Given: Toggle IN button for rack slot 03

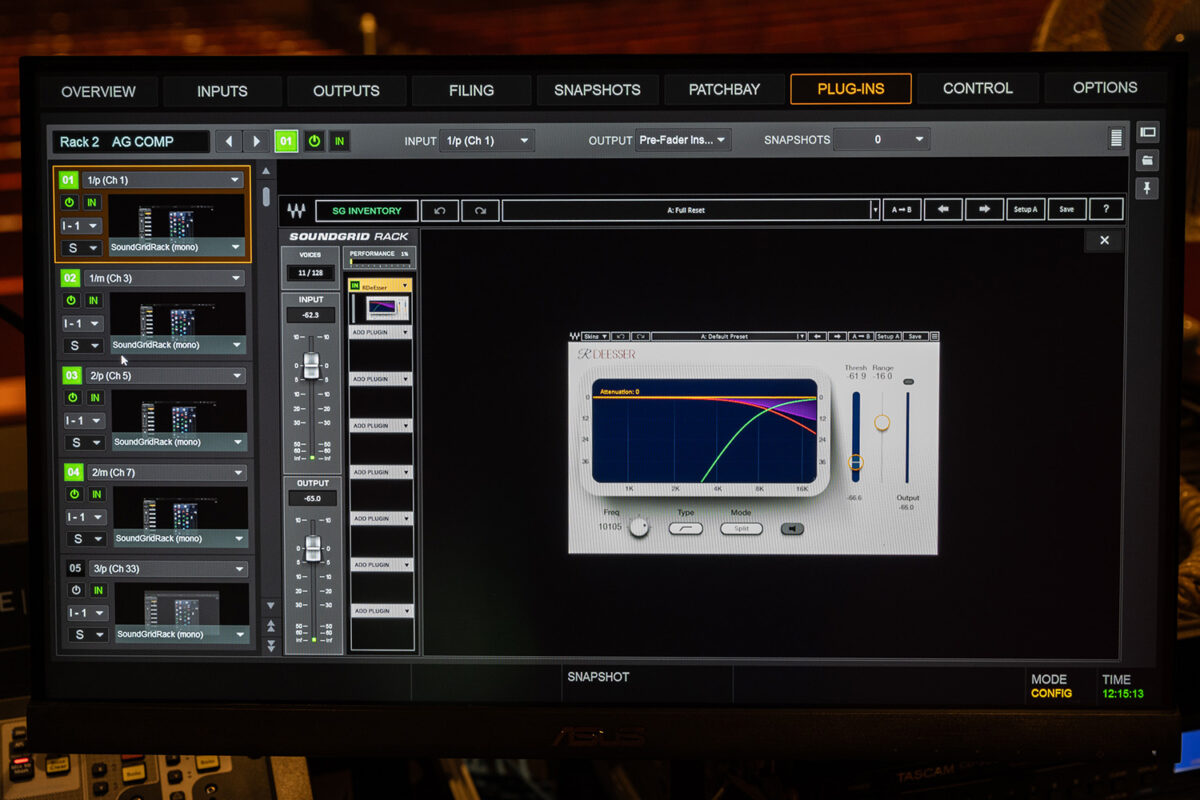Looking at the screenshot, I should [95, 397].
